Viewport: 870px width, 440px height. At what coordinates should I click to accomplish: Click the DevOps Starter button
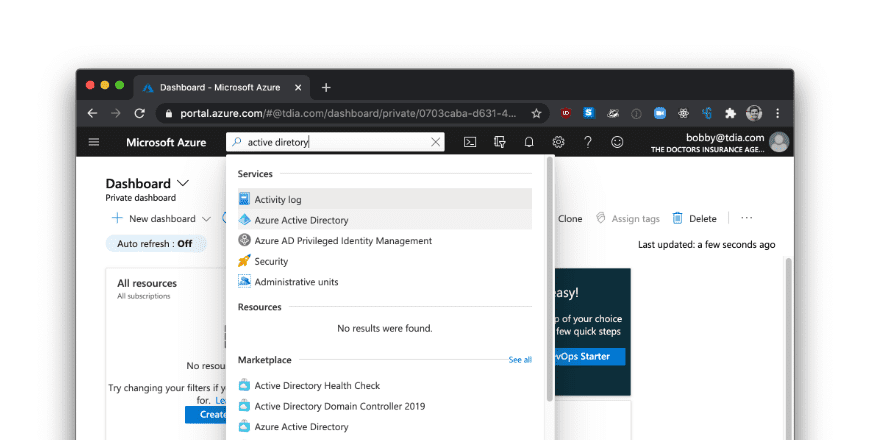coord(590,356)
